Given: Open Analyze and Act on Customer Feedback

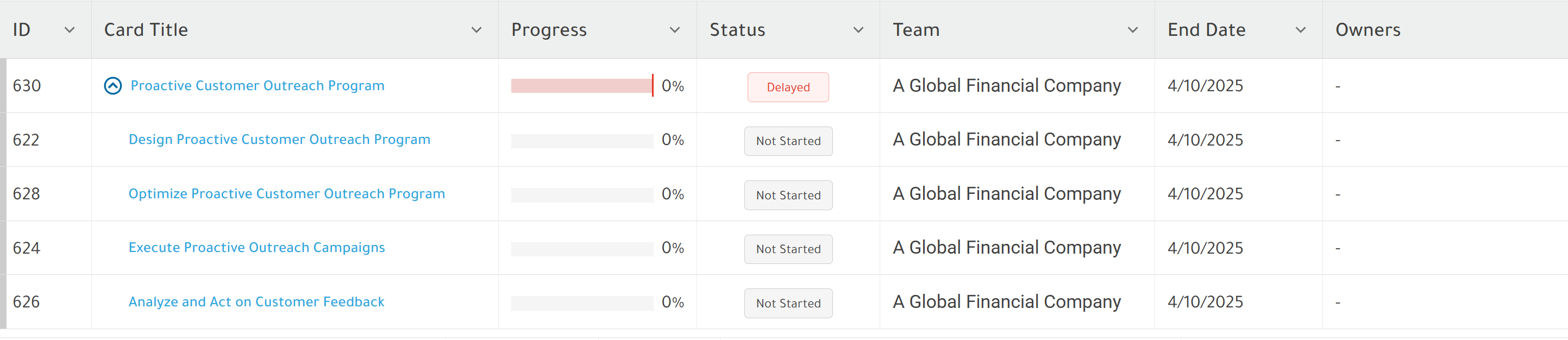Looking at the screenshot, I should click(x=256, y=301).
